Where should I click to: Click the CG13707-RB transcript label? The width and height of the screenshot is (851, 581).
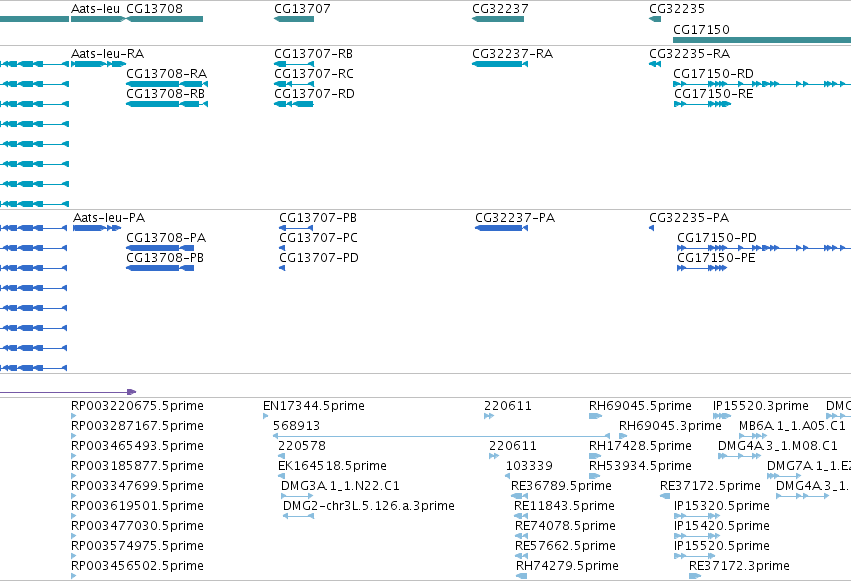(x=313, y=54)
